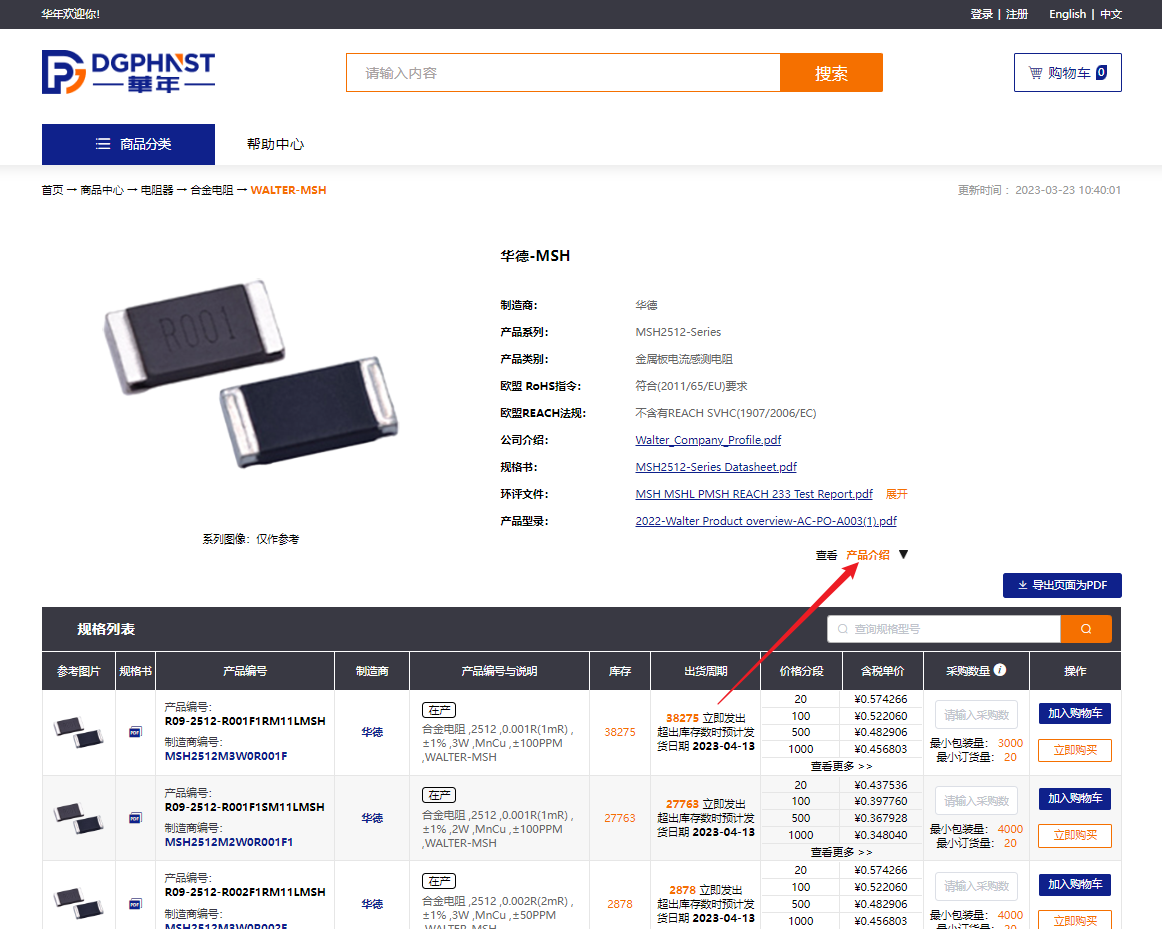
Task: Click 立即购买 for R09-2512-R001F1SM11LMSH
Action: click(1075, 835)
